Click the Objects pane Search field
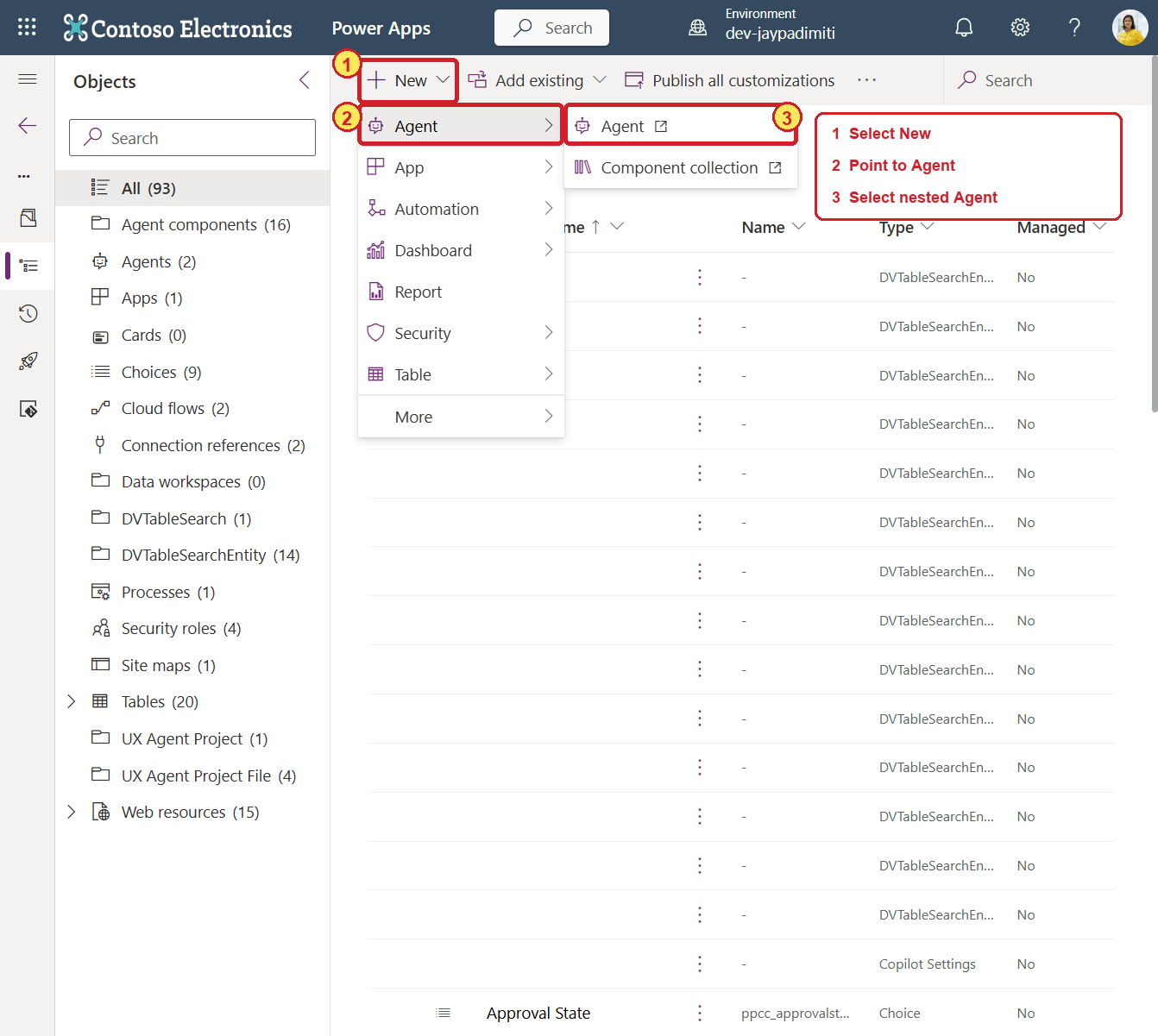This screenshot has height=1036, width=1158. (x=192, y=138)
